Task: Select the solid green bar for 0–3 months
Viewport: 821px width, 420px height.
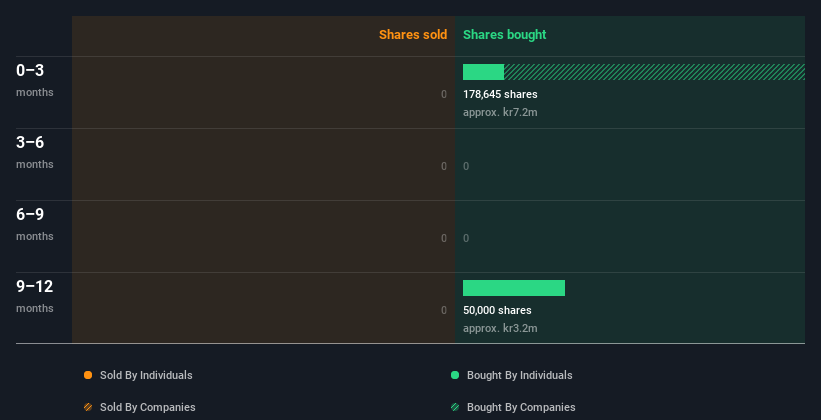Action: point(483,72)
